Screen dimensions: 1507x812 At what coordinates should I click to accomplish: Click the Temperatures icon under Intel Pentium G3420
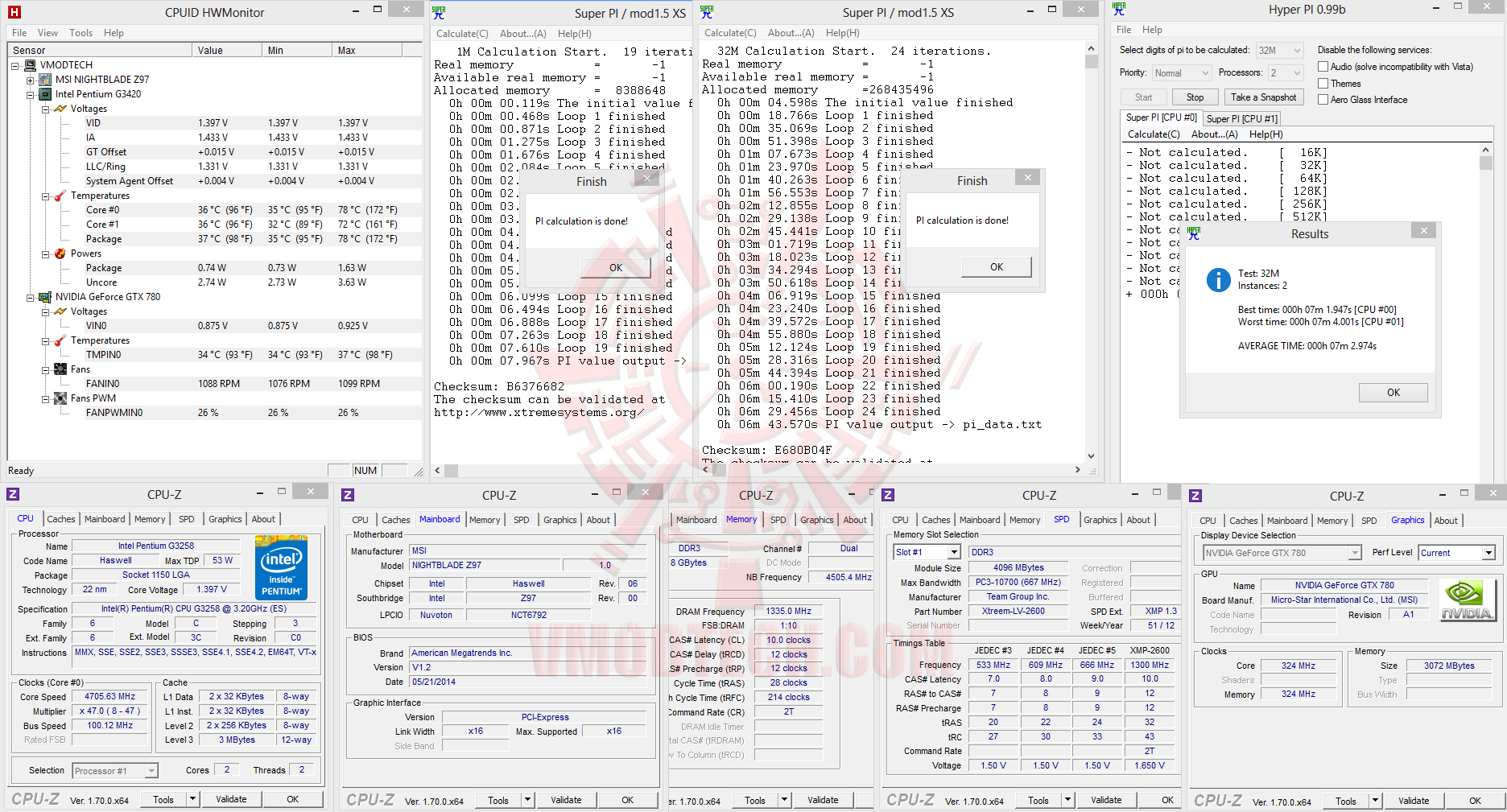(60, 196)
